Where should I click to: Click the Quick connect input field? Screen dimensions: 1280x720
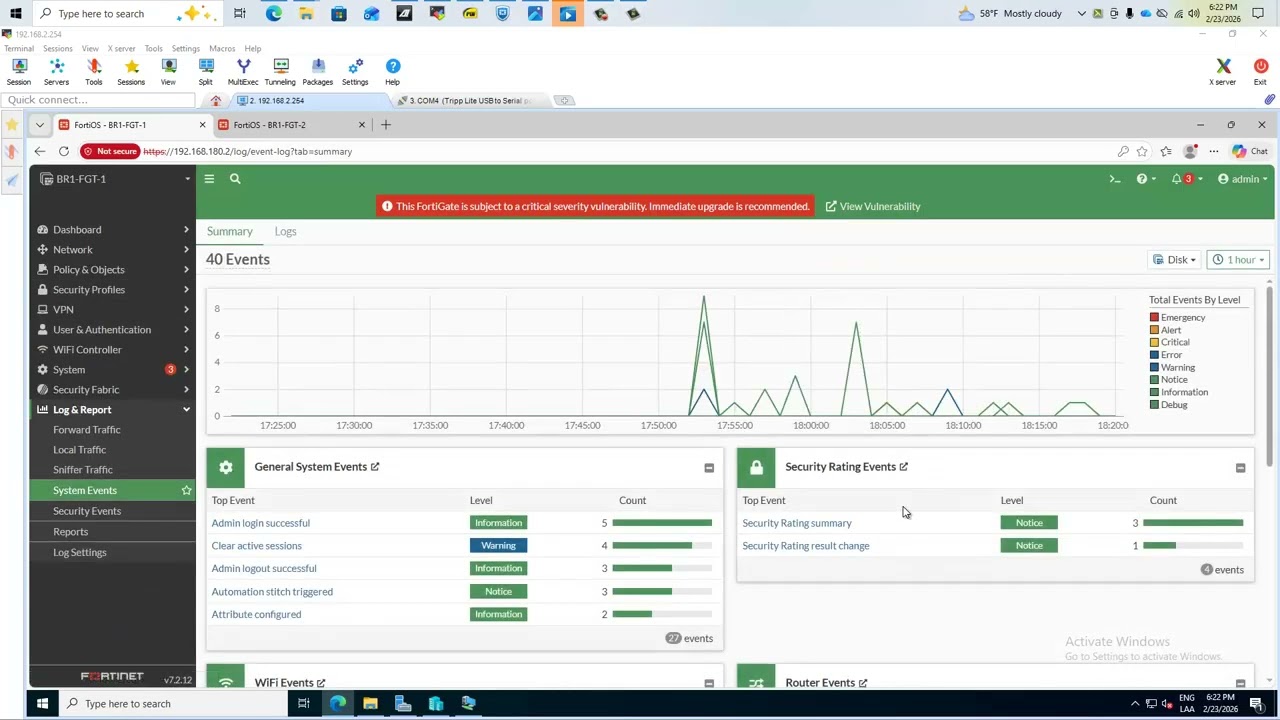click(x=98, y=100)
